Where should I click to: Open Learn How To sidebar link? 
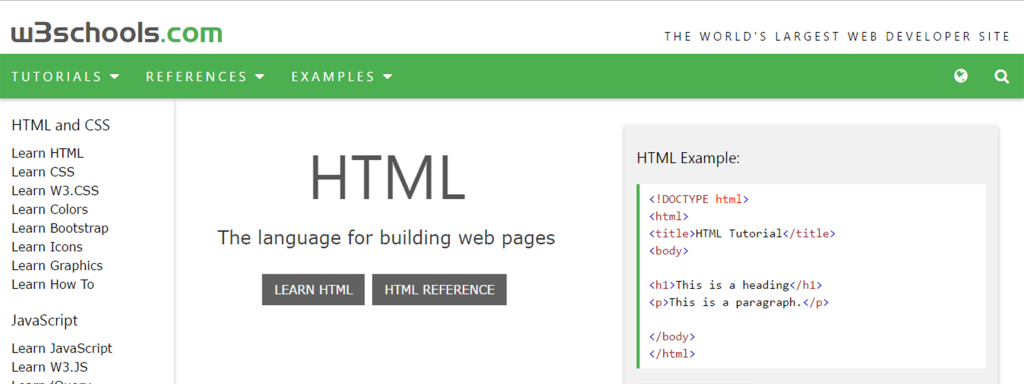[x=53, y=285]
